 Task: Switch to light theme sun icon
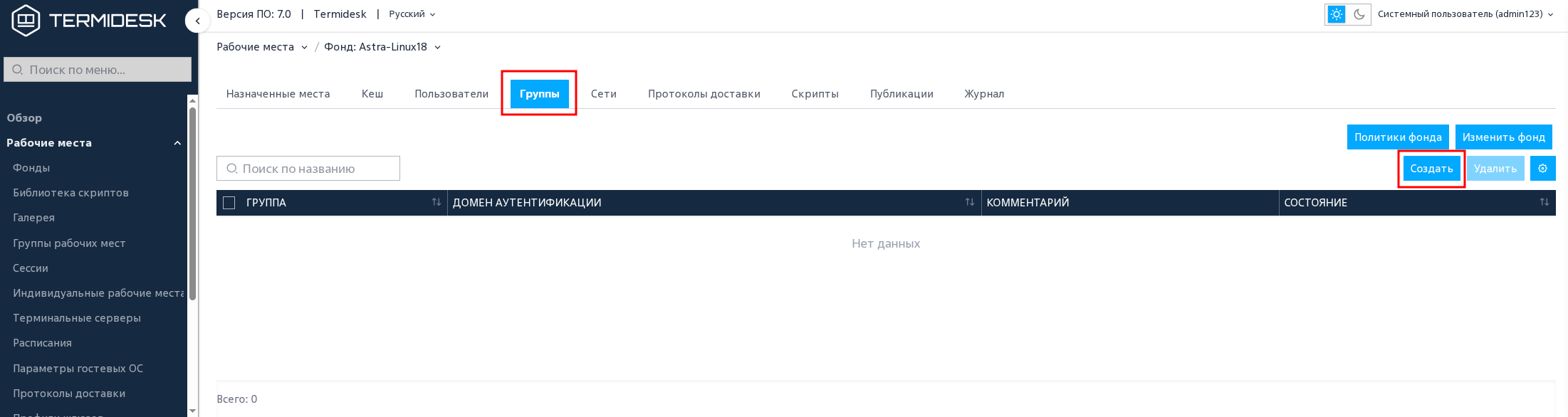pos(1337,14)
